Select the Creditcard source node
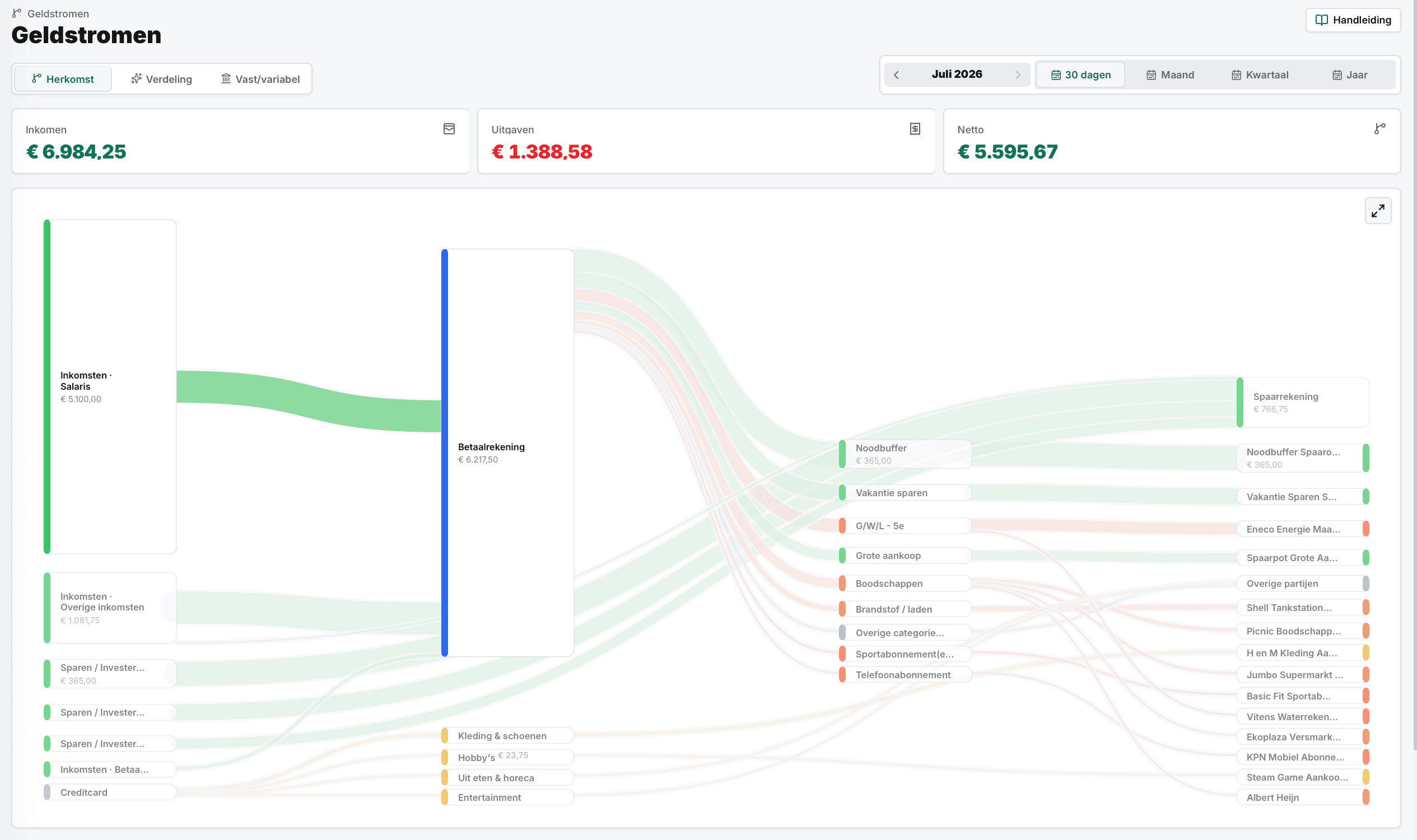The width and height of the screenshot is (1417, 840). click(110, 792)
